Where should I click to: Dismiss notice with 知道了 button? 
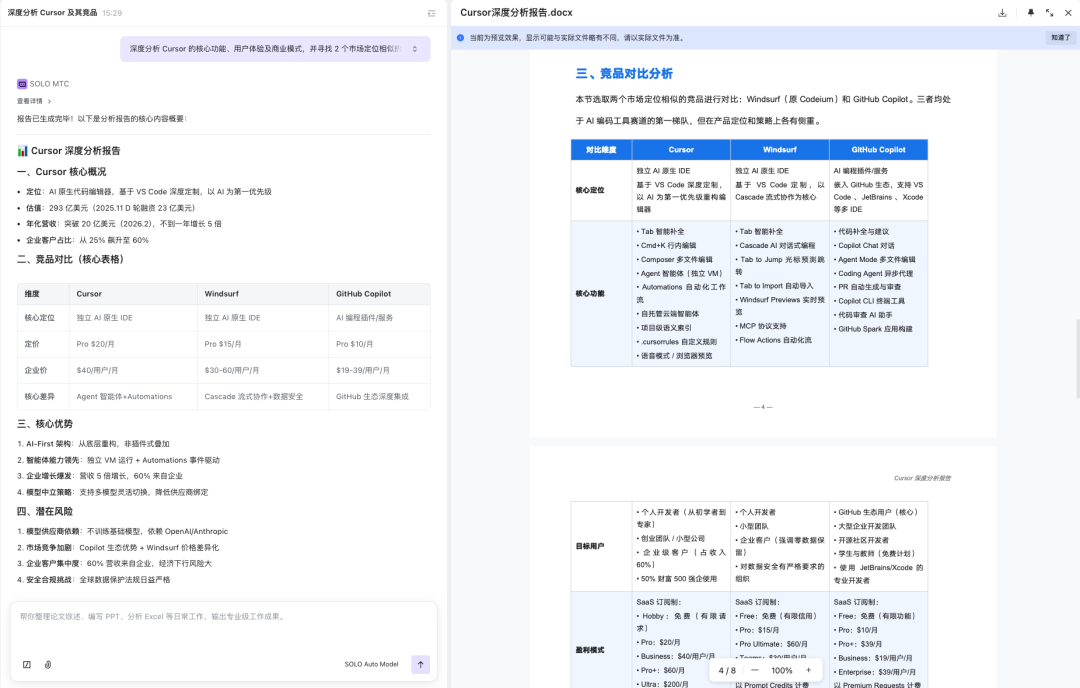(x=1060, y=38)
